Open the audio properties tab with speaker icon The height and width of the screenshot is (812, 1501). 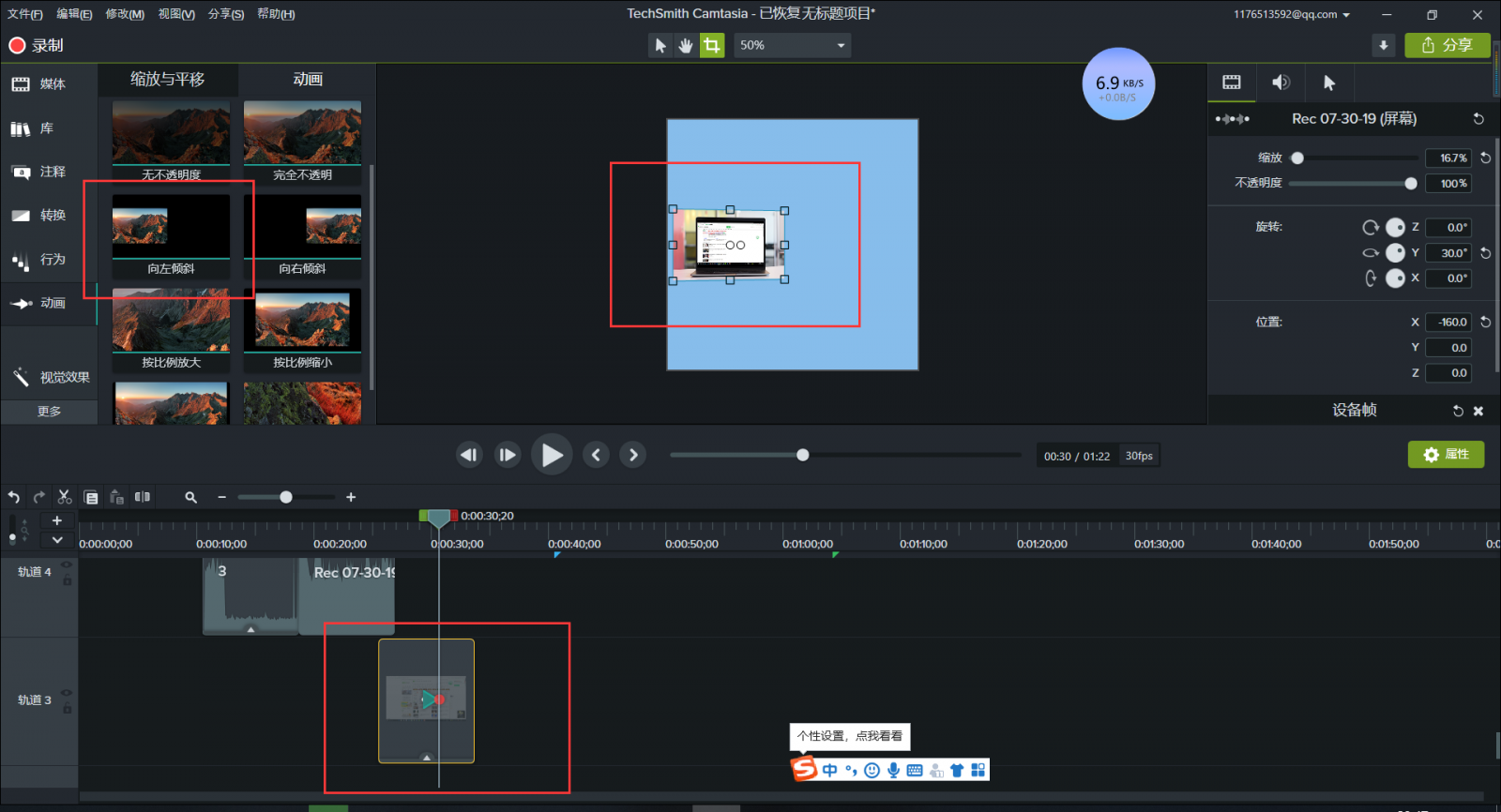pyautogui.click(x=1281, y=83)
